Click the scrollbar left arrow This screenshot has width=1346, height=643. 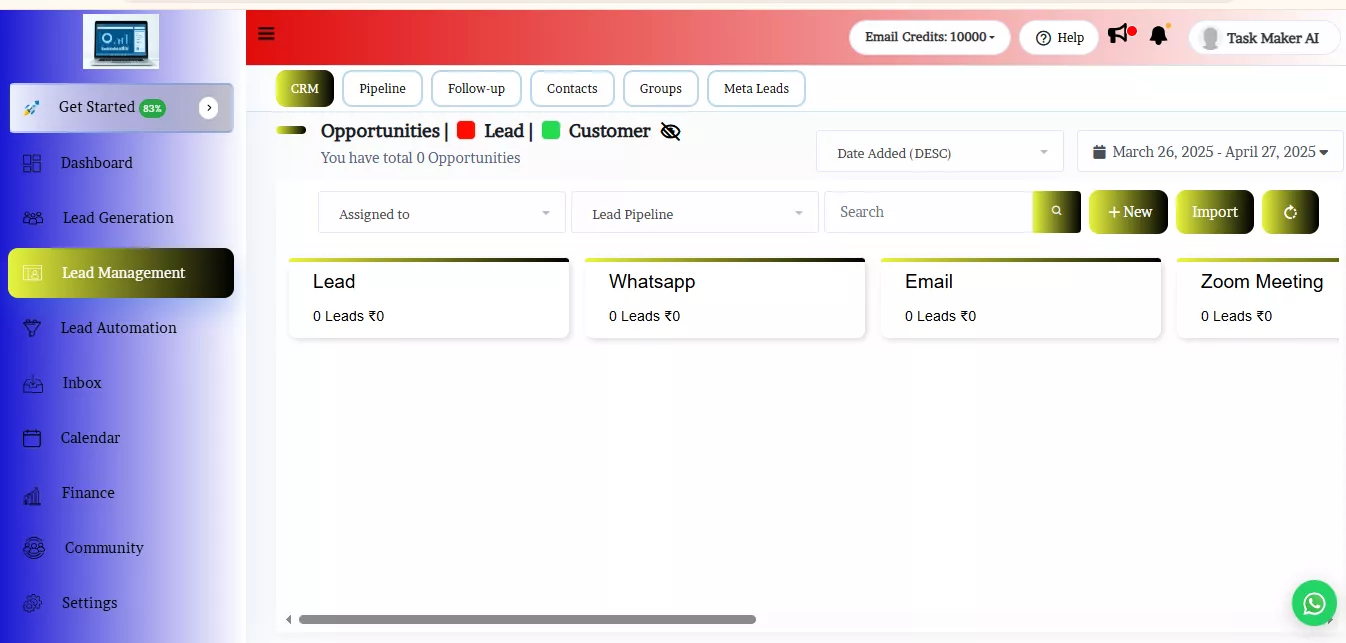click(x=289, y=620)
